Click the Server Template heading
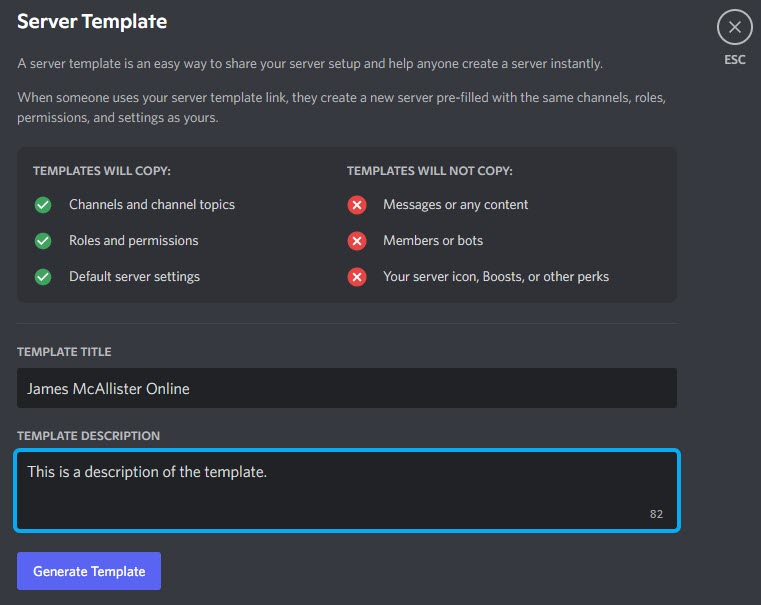Screen dimensions: 761x605 (x=92, y=21)
